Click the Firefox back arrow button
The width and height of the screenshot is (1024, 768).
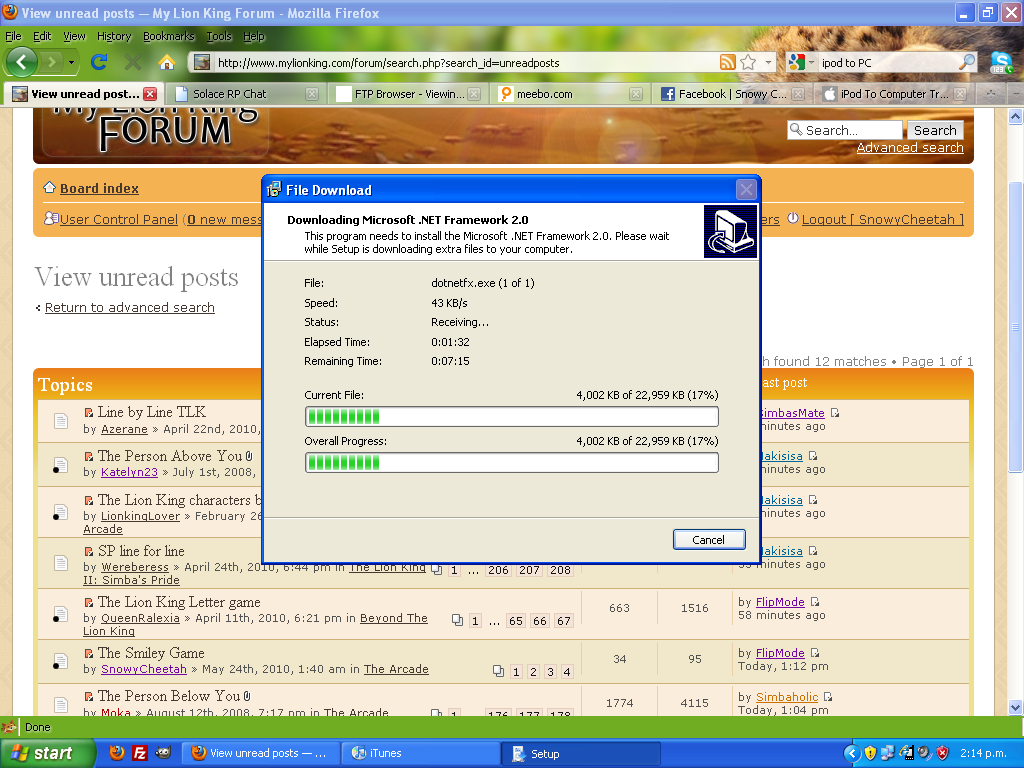point(22,62)
